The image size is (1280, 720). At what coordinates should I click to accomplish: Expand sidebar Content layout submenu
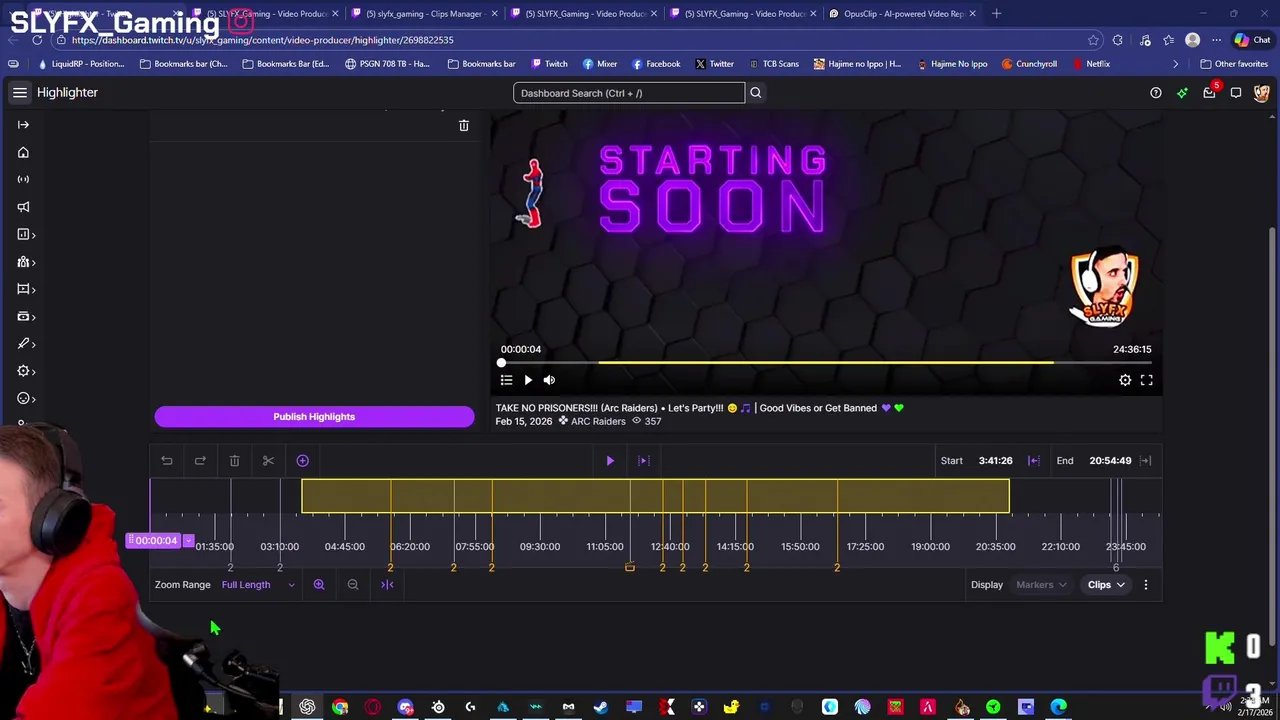26,289
